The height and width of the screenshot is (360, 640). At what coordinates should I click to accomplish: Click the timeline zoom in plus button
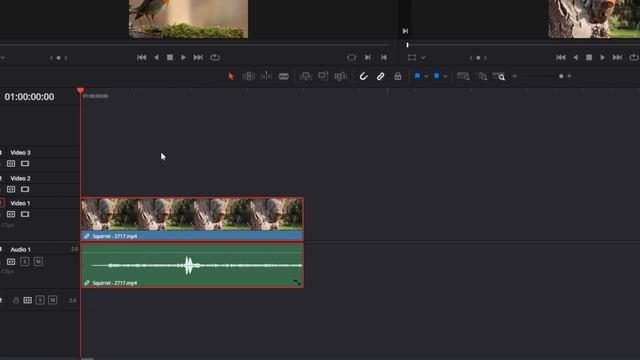(569, 76)
